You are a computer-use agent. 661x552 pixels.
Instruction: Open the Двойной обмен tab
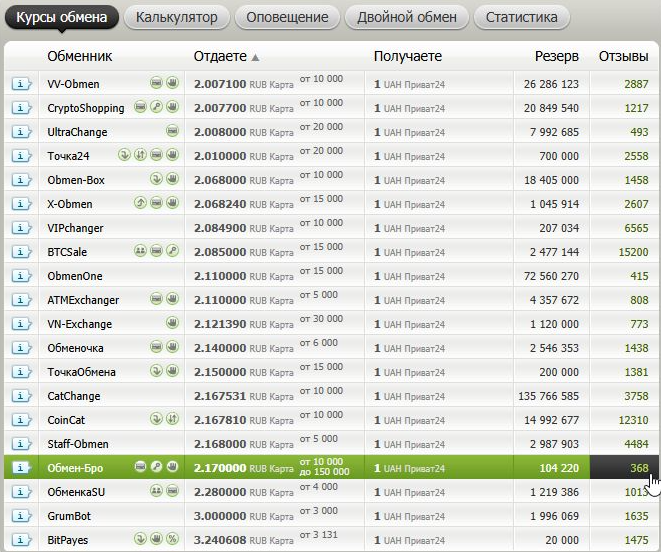pos(407,17)
